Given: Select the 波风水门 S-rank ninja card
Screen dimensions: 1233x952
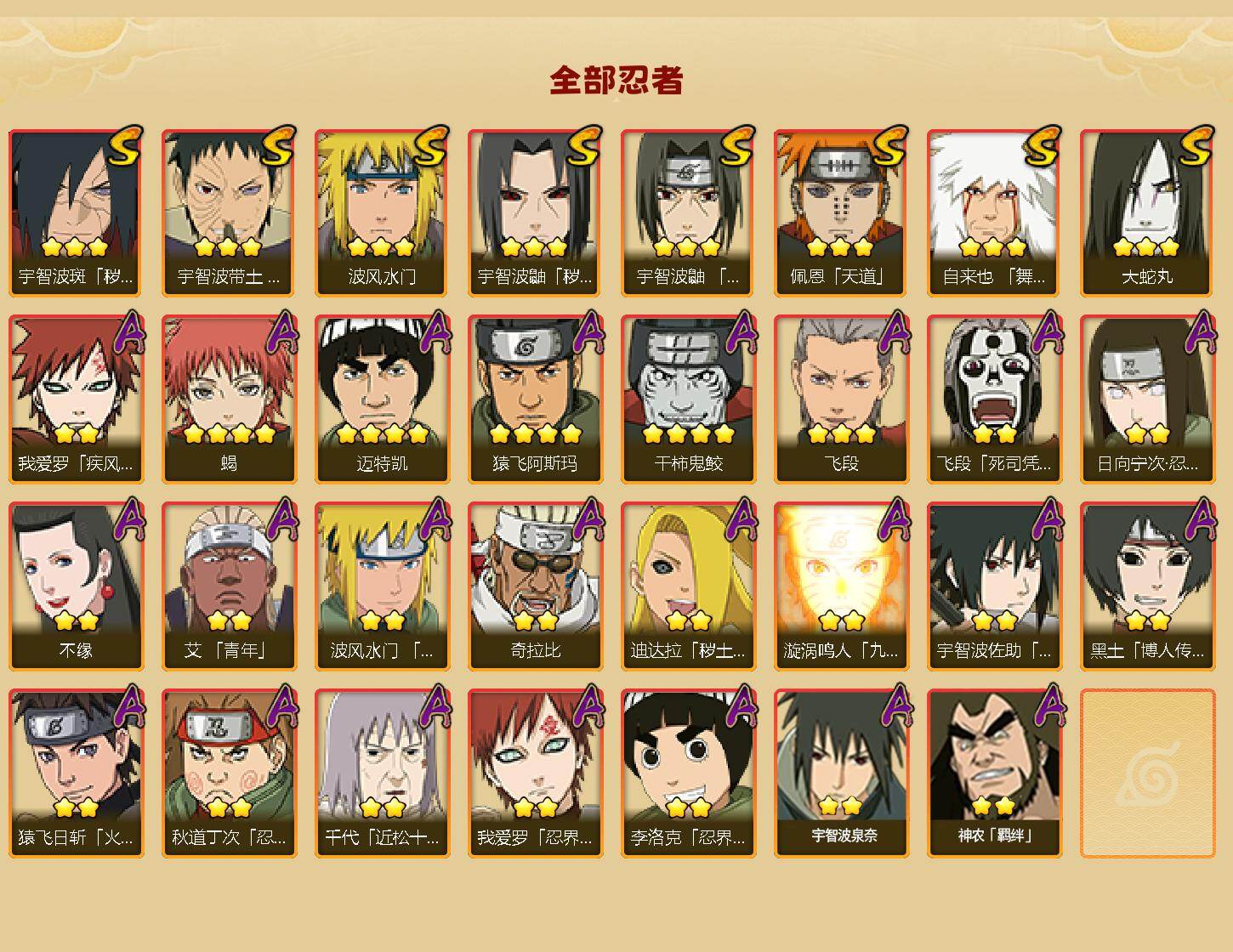Looking at the screenshot, I should point(382,212).
